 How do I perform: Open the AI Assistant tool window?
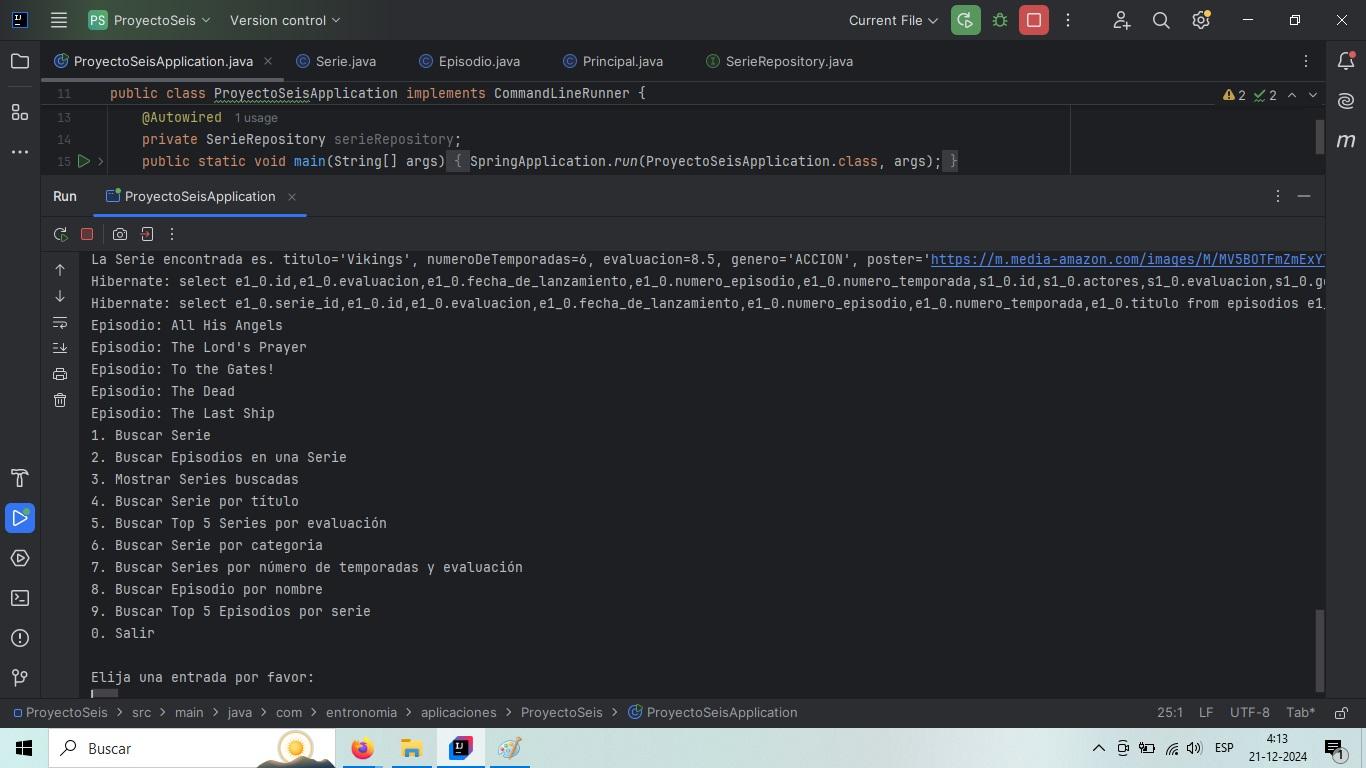point(1346,101)
